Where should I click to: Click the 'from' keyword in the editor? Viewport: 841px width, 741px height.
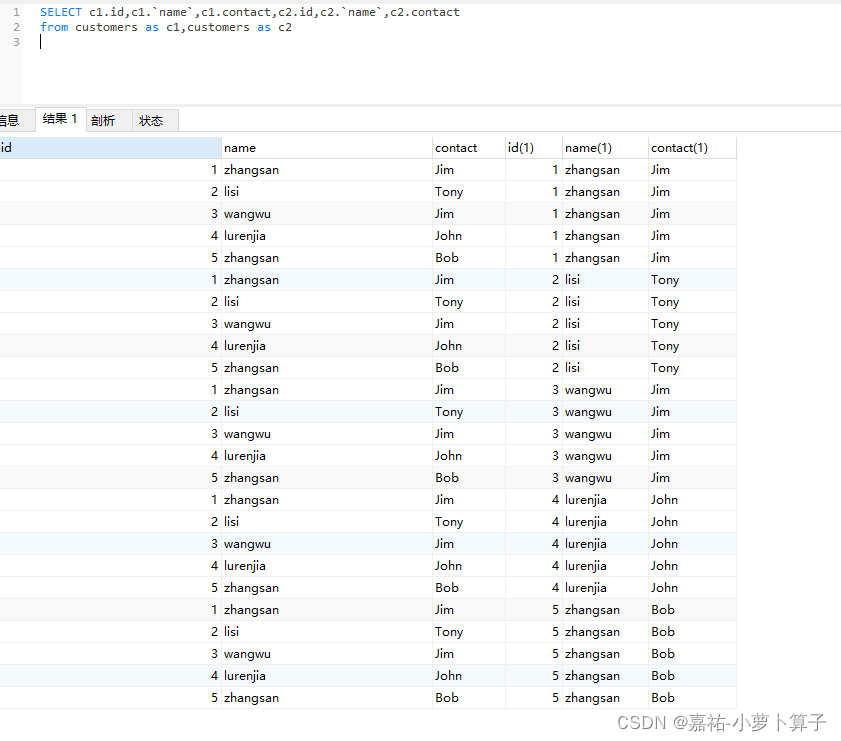tap(54, 27)
